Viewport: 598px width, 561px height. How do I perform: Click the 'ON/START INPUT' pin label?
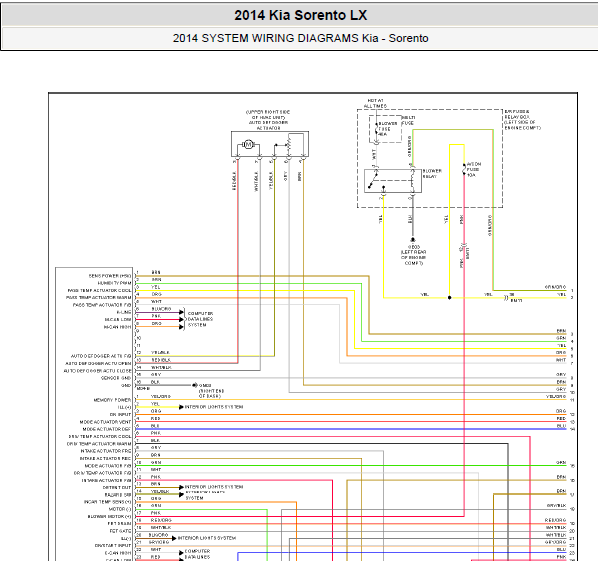coord(113,546)
